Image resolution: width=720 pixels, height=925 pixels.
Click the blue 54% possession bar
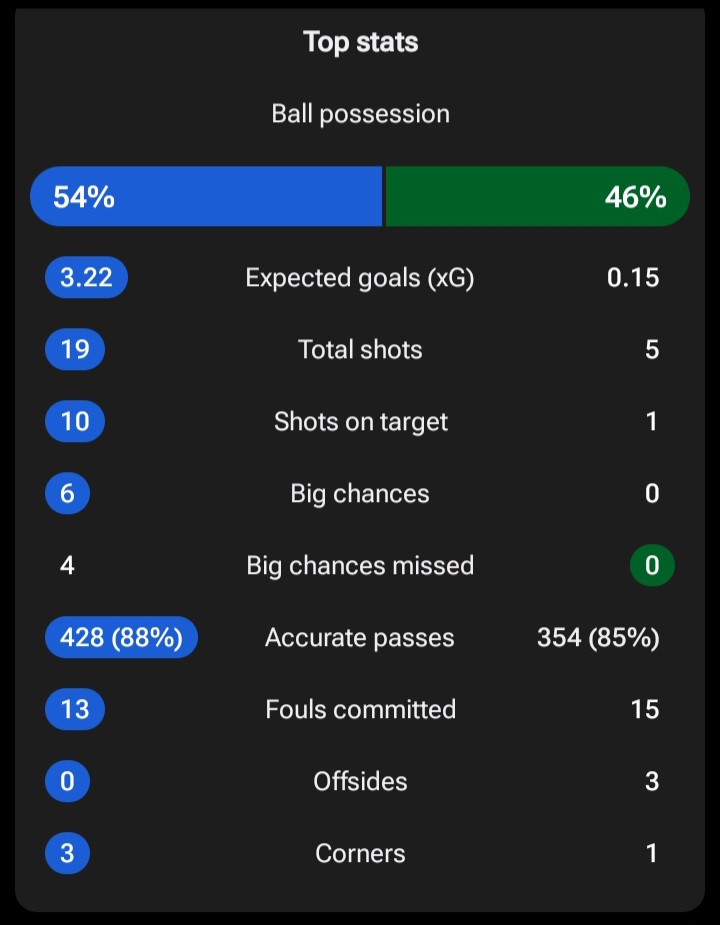click(206, 197)
